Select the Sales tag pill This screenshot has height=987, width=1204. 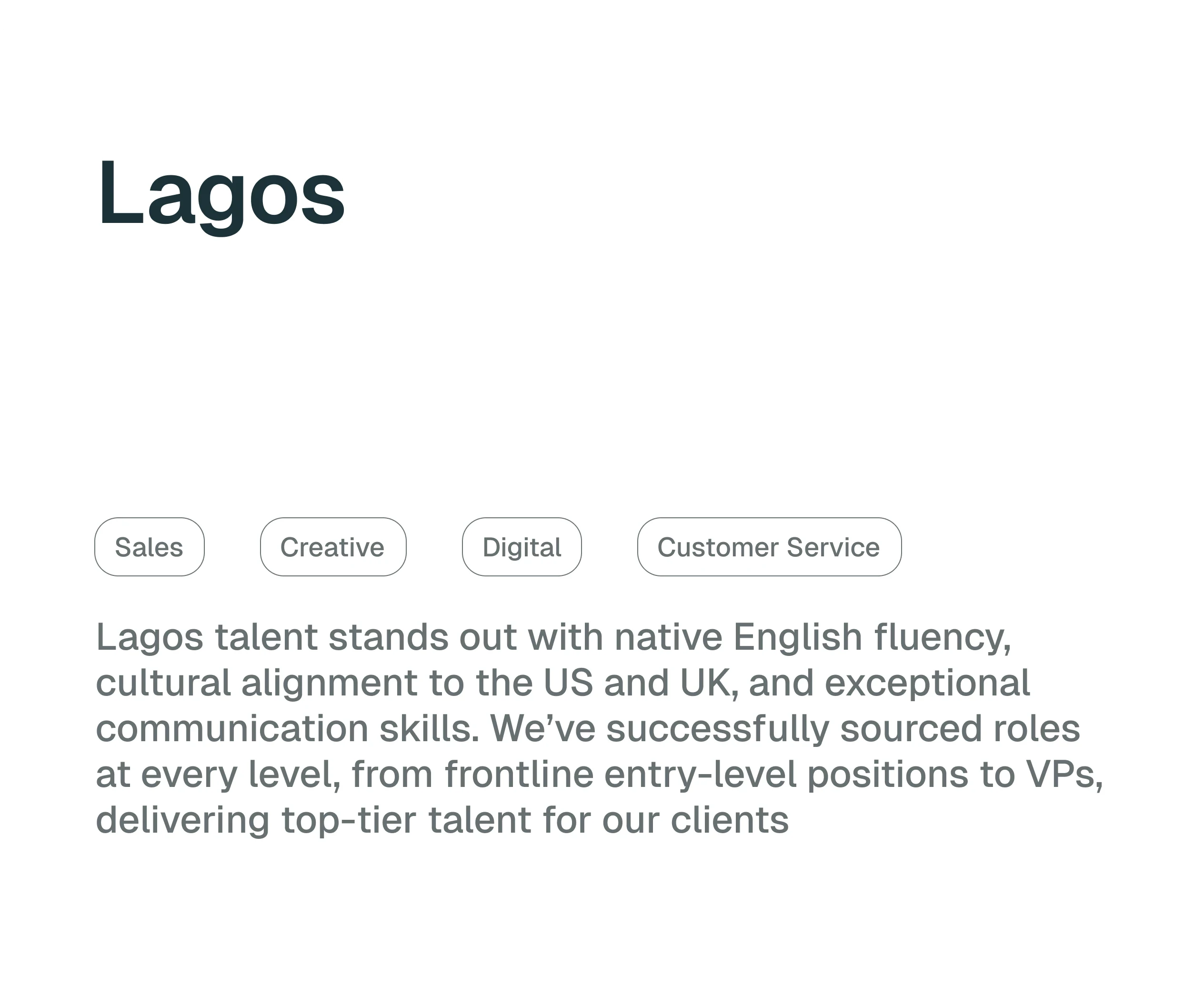pyautogui.click(x=149, y=547)
